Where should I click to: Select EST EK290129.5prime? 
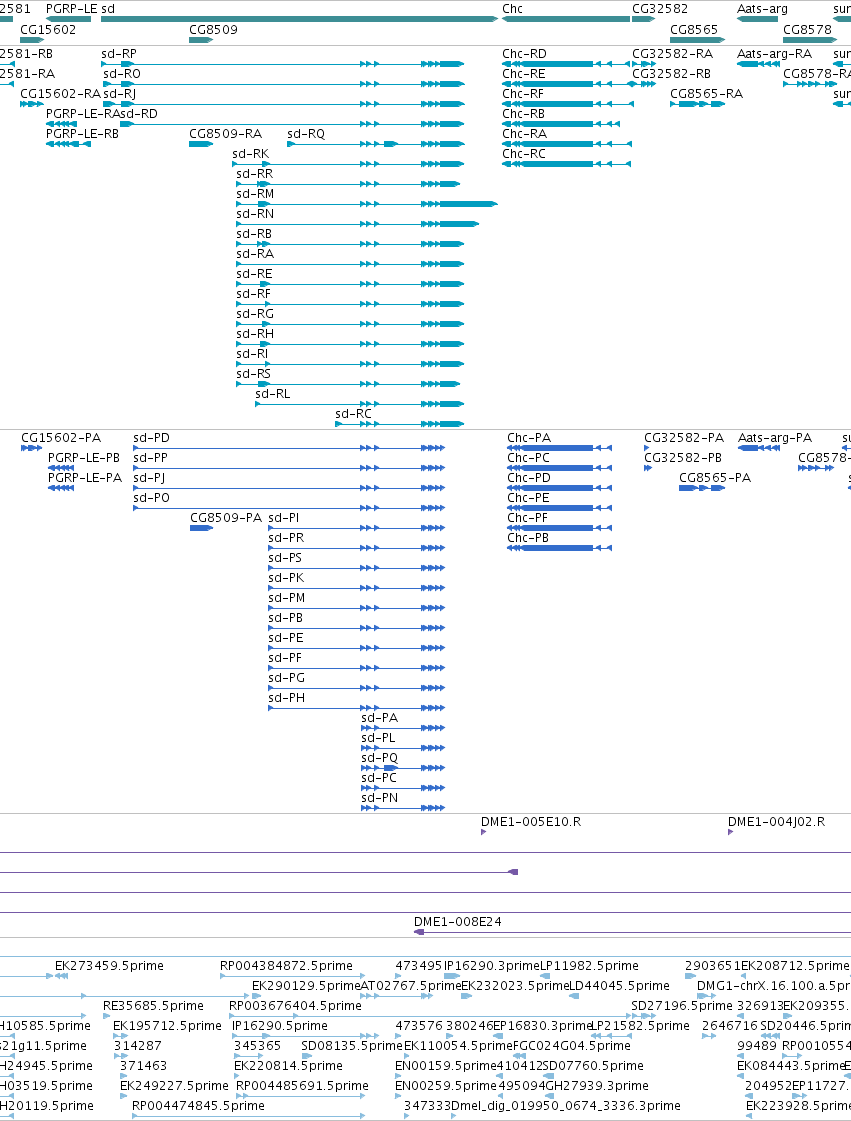[x=257, y=996]
